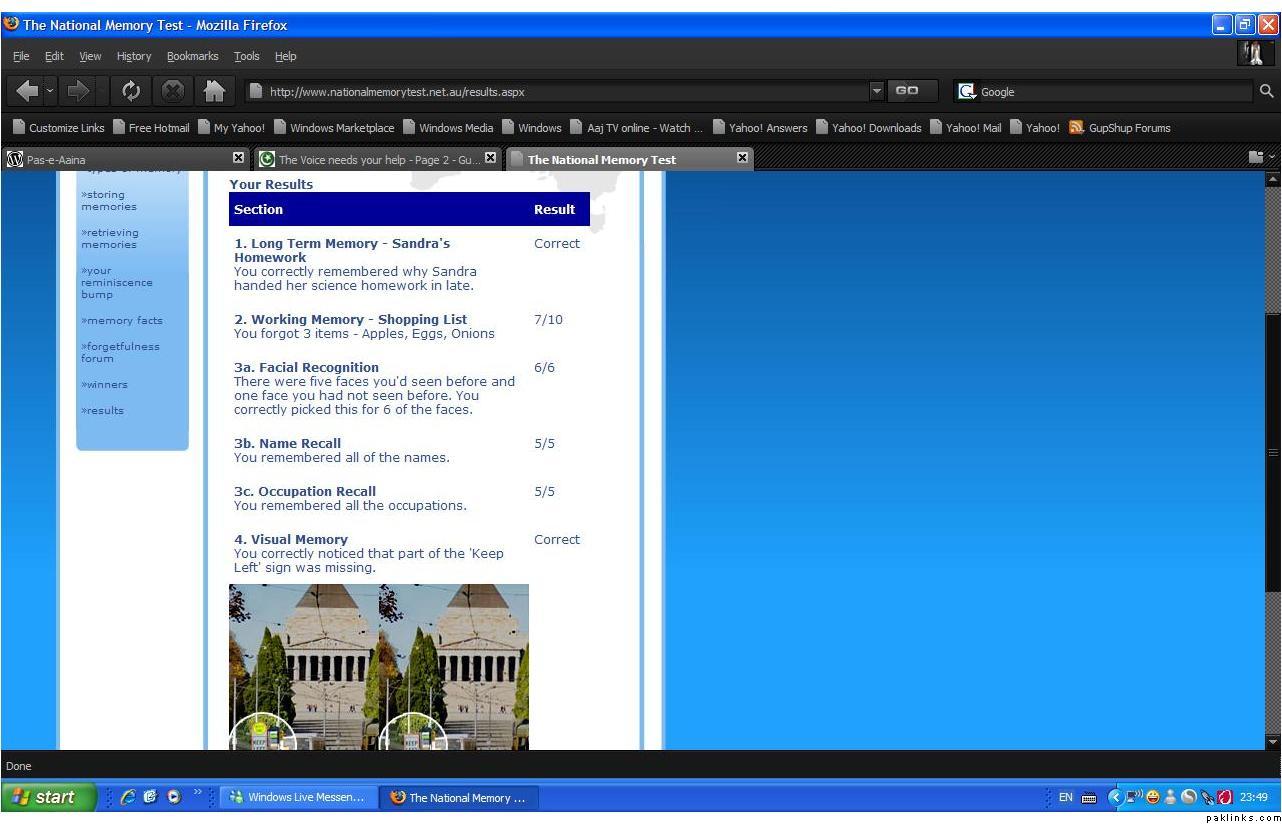Click the Reload page icon

point(131,91)
